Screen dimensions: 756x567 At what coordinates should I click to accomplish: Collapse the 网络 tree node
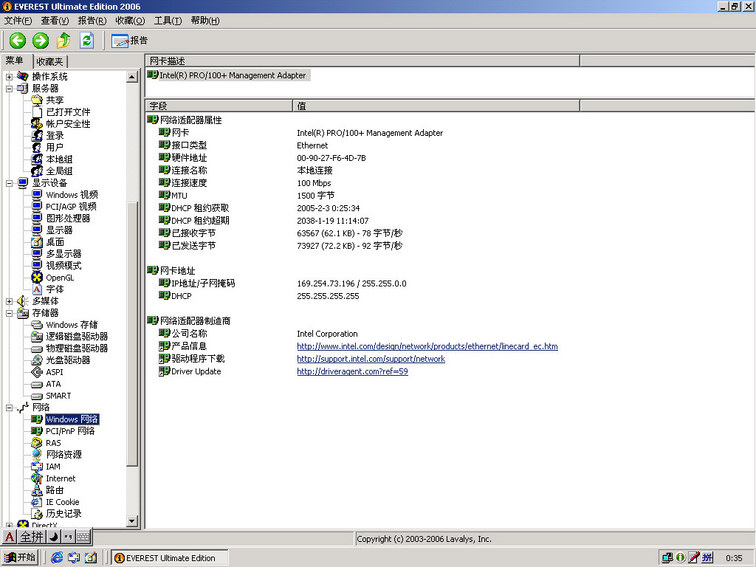pos(9,408)
